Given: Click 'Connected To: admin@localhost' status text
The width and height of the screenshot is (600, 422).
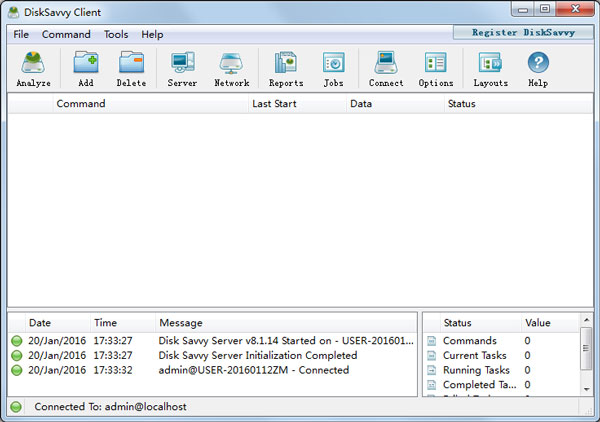Looking at the screenshot, I should pos(110,407).
